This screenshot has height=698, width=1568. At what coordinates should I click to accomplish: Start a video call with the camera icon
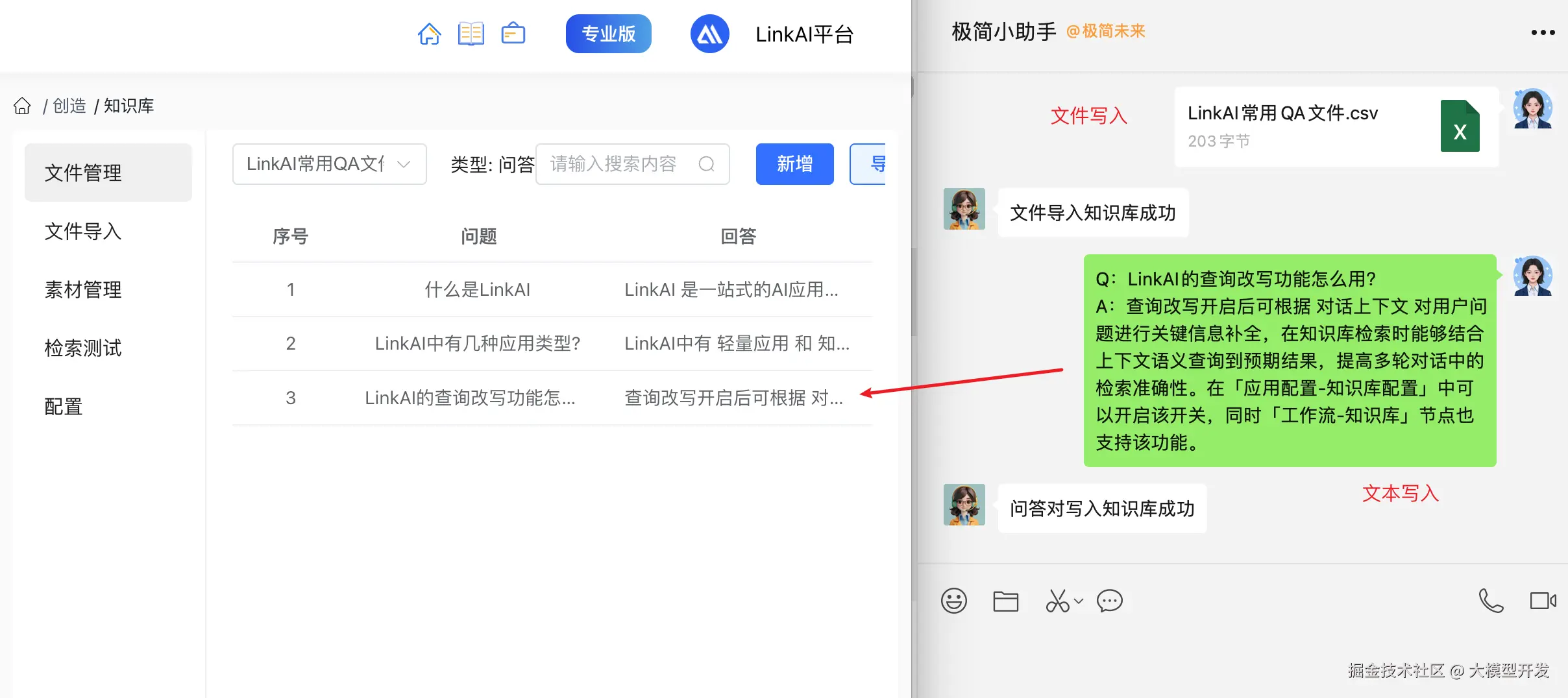1543,601
